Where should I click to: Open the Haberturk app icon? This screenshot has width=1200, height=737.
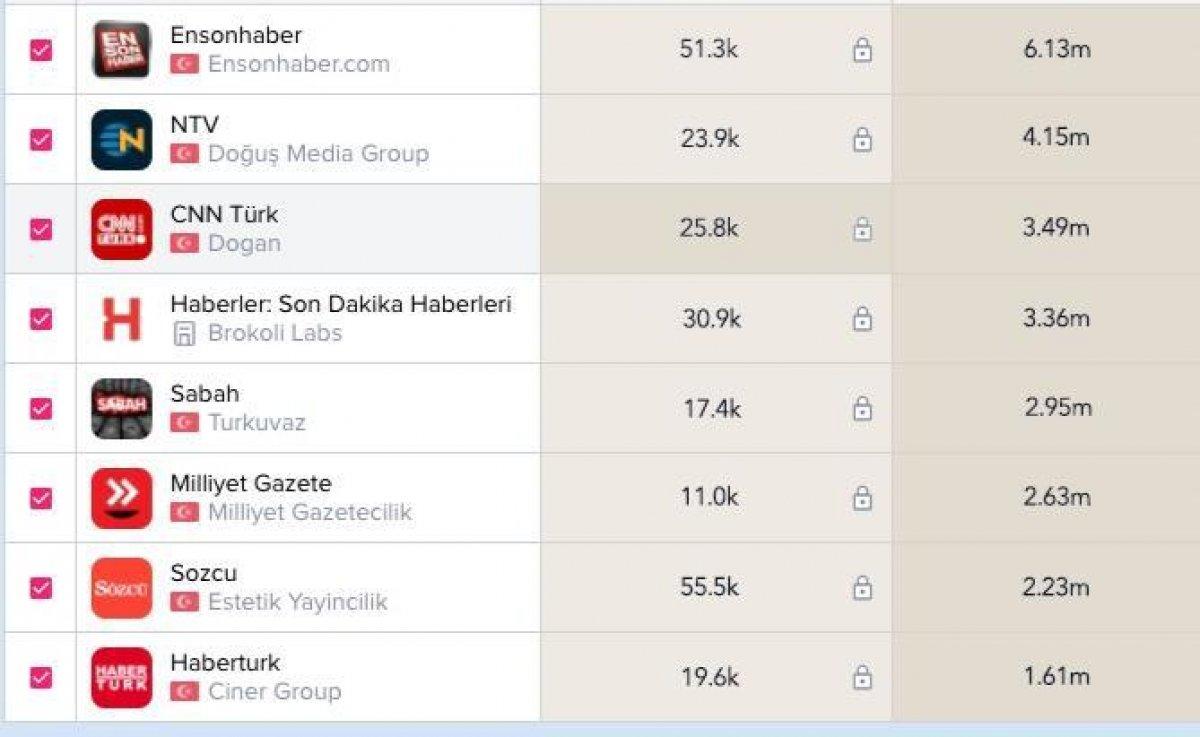(121, 677)
